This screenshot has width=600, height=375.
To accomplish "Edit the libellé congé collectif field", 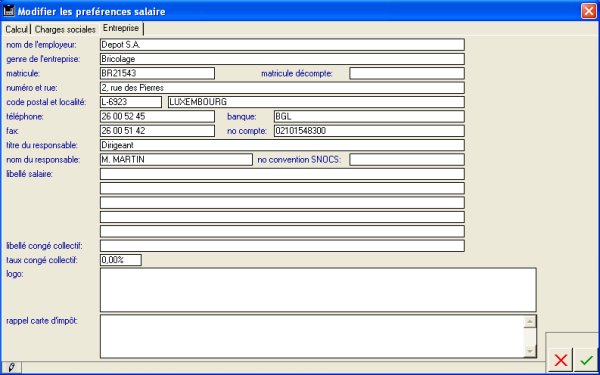I will point(282,246).
